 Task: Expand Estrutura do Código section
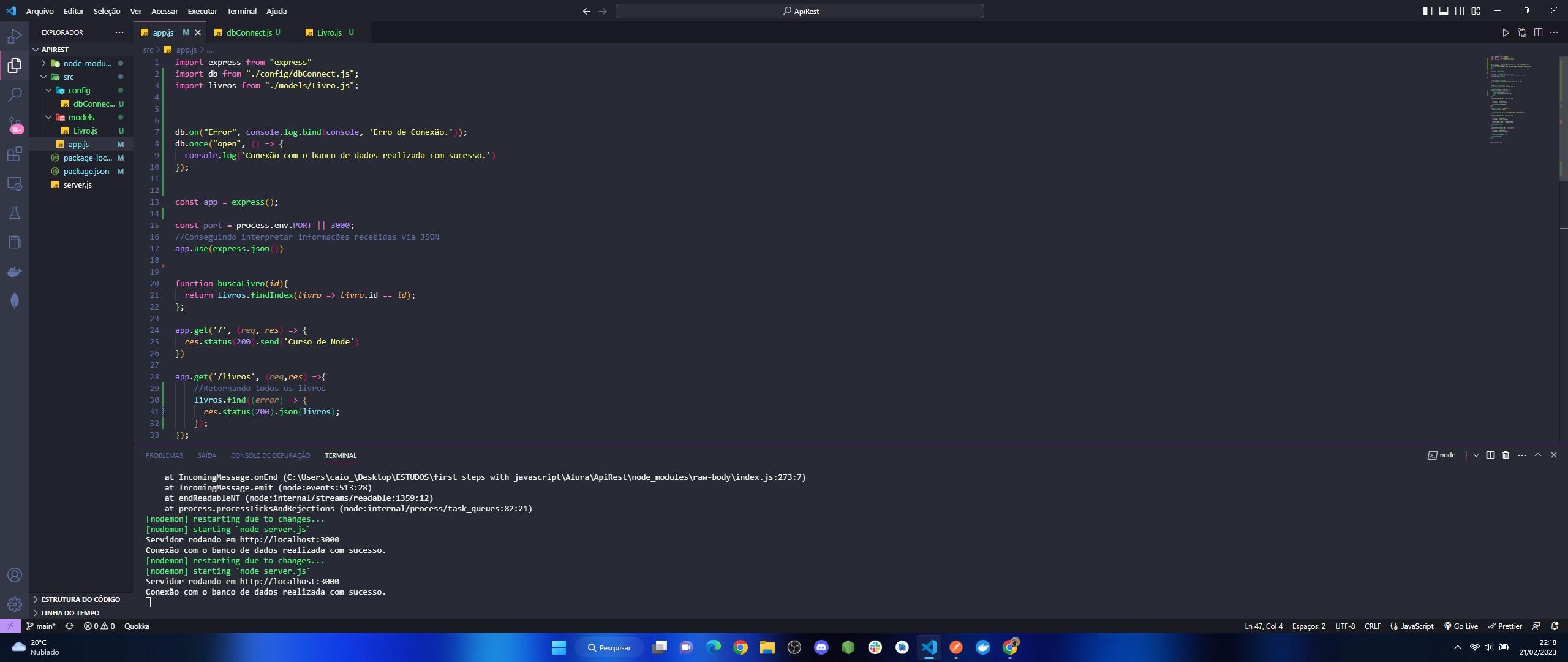pos(81,599)
